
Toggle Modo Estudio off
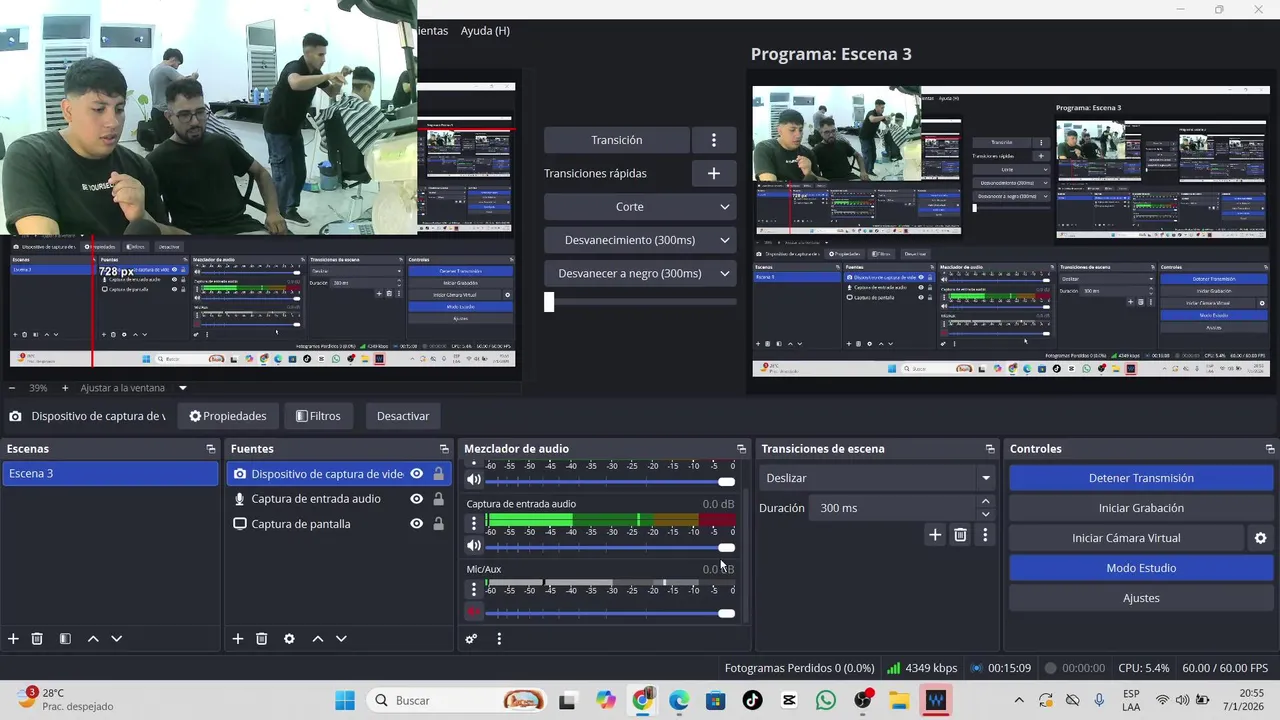(x=1141, y=568)
